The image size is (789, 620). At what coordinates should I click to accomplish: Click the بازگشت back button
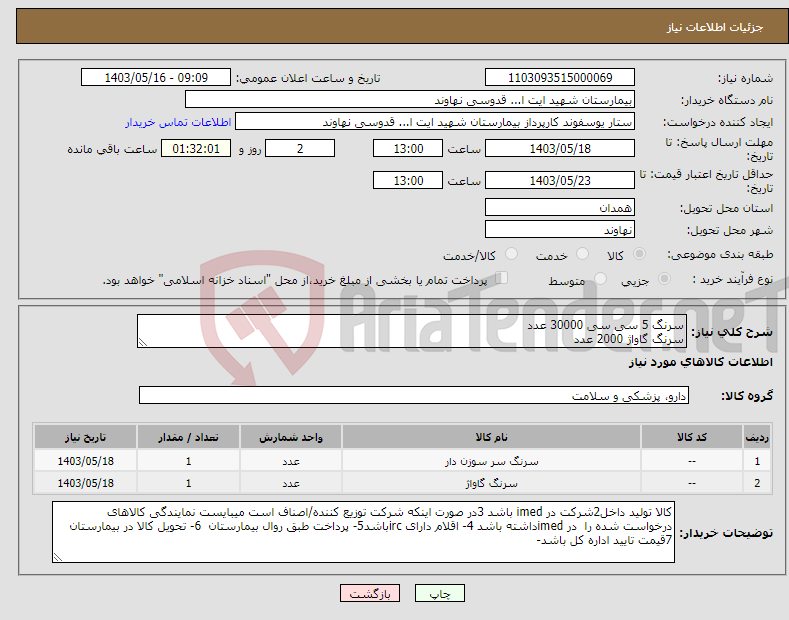point(370,594)
